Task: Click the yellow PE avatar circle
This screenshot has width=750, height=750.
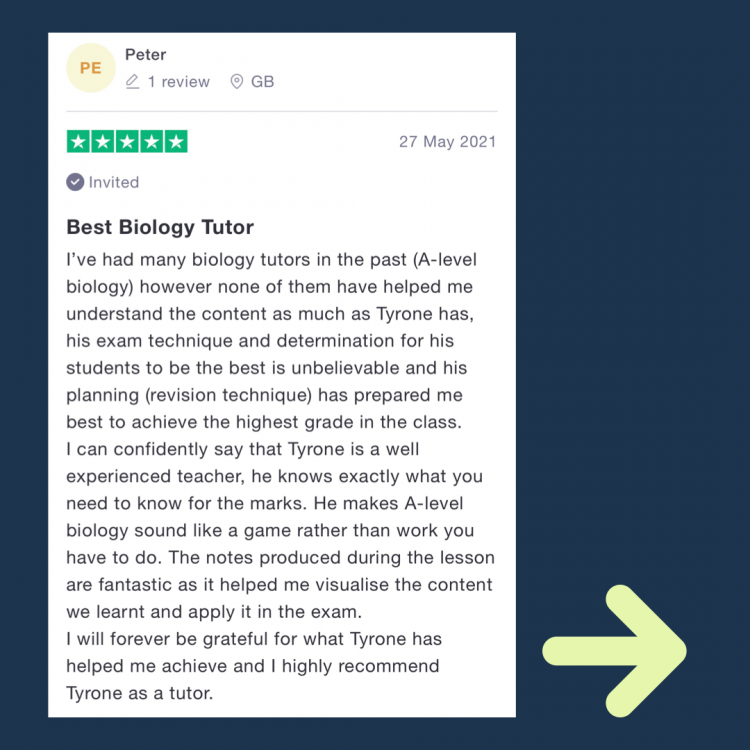Action: 91,68
